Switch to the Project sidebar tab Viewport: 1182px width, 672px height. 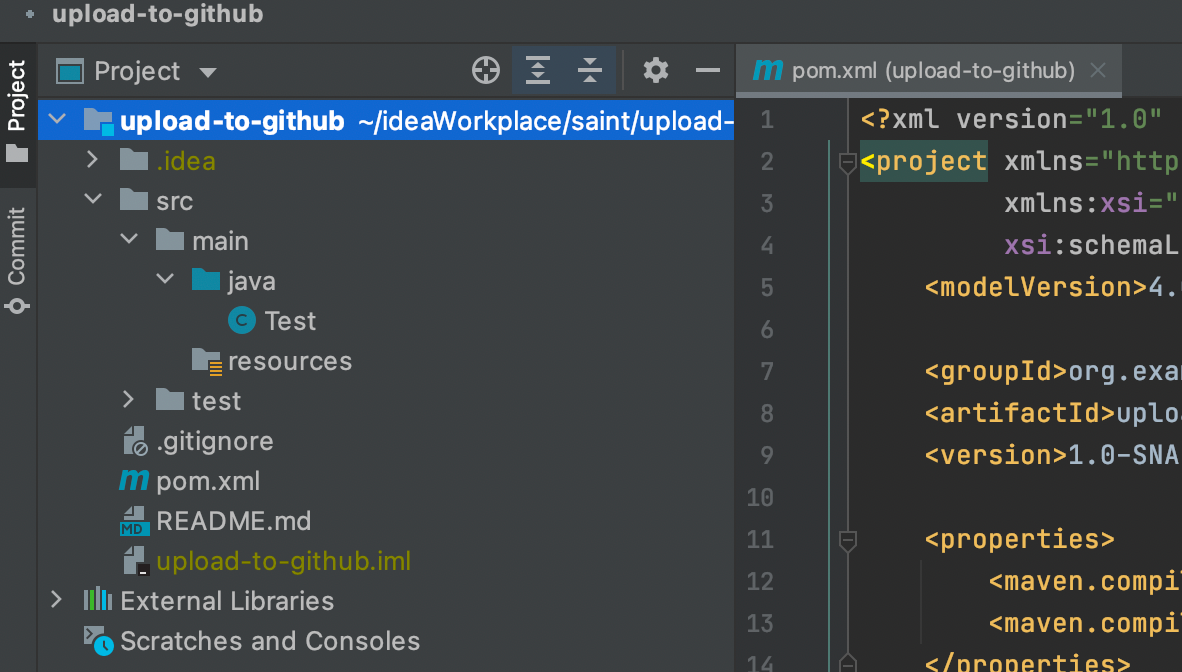[x=17, y=110]
